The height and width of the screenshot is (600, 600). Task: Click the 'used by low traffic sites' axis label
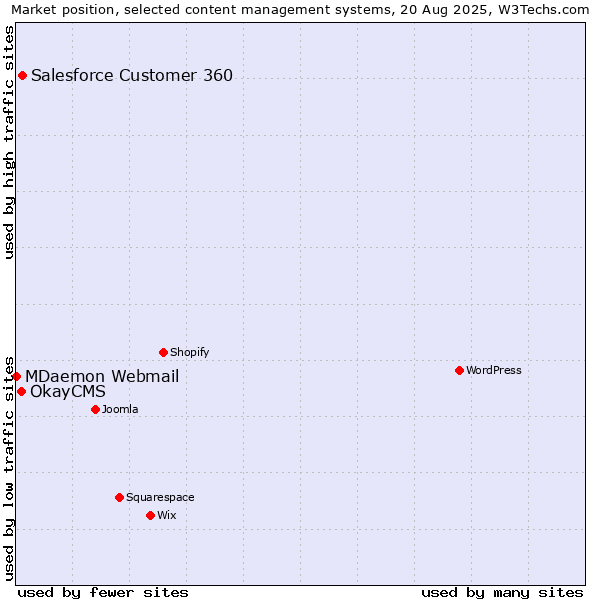point(8,470)
